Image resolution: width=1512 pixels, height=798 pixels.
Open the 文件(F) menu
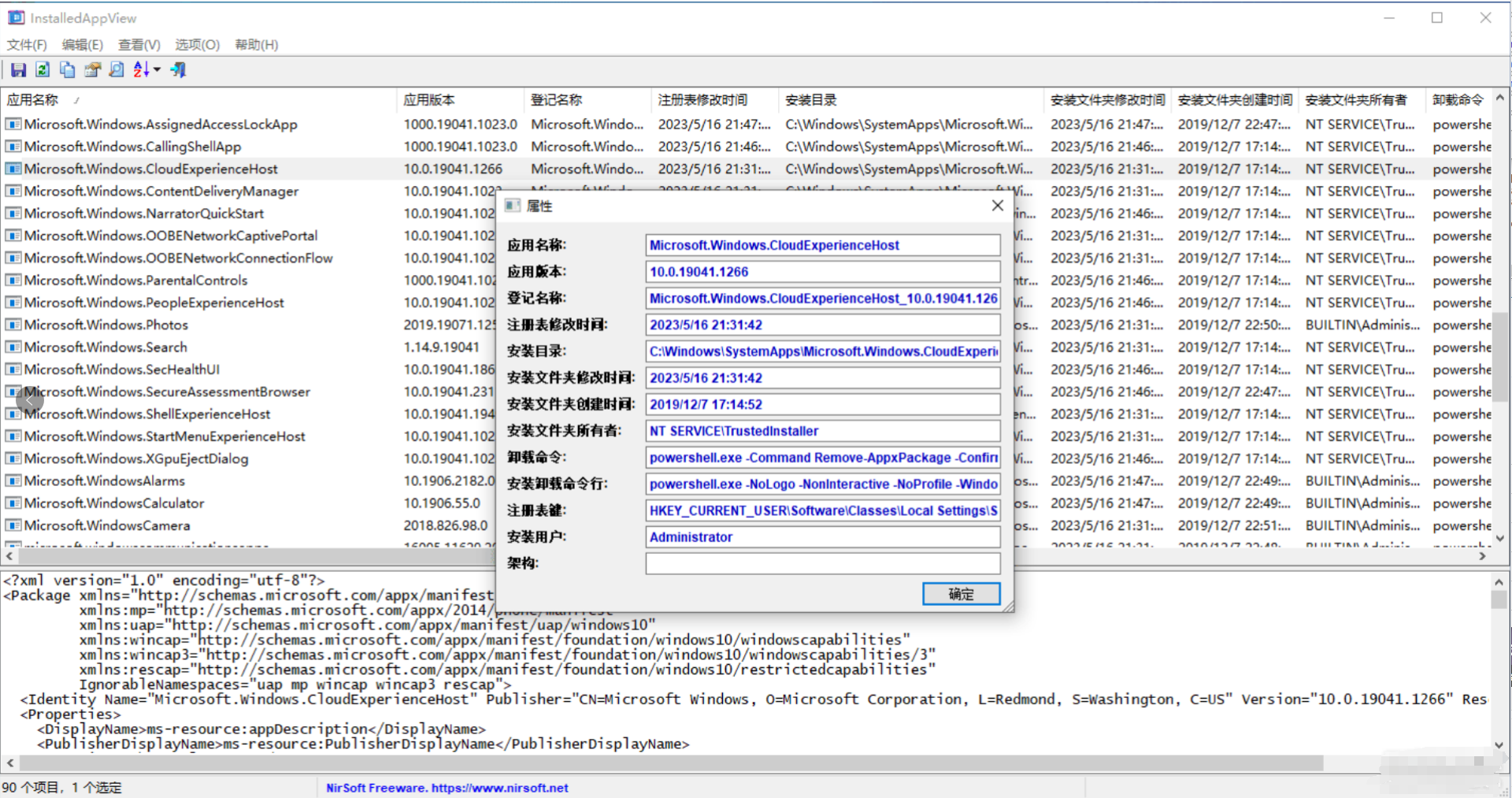tap(26, 45)
